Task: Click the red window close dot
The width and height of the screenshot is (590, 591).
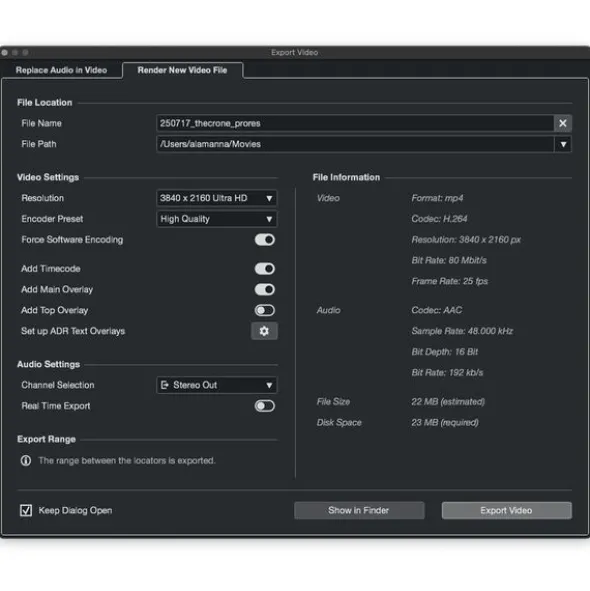Action: click(5, 52)
